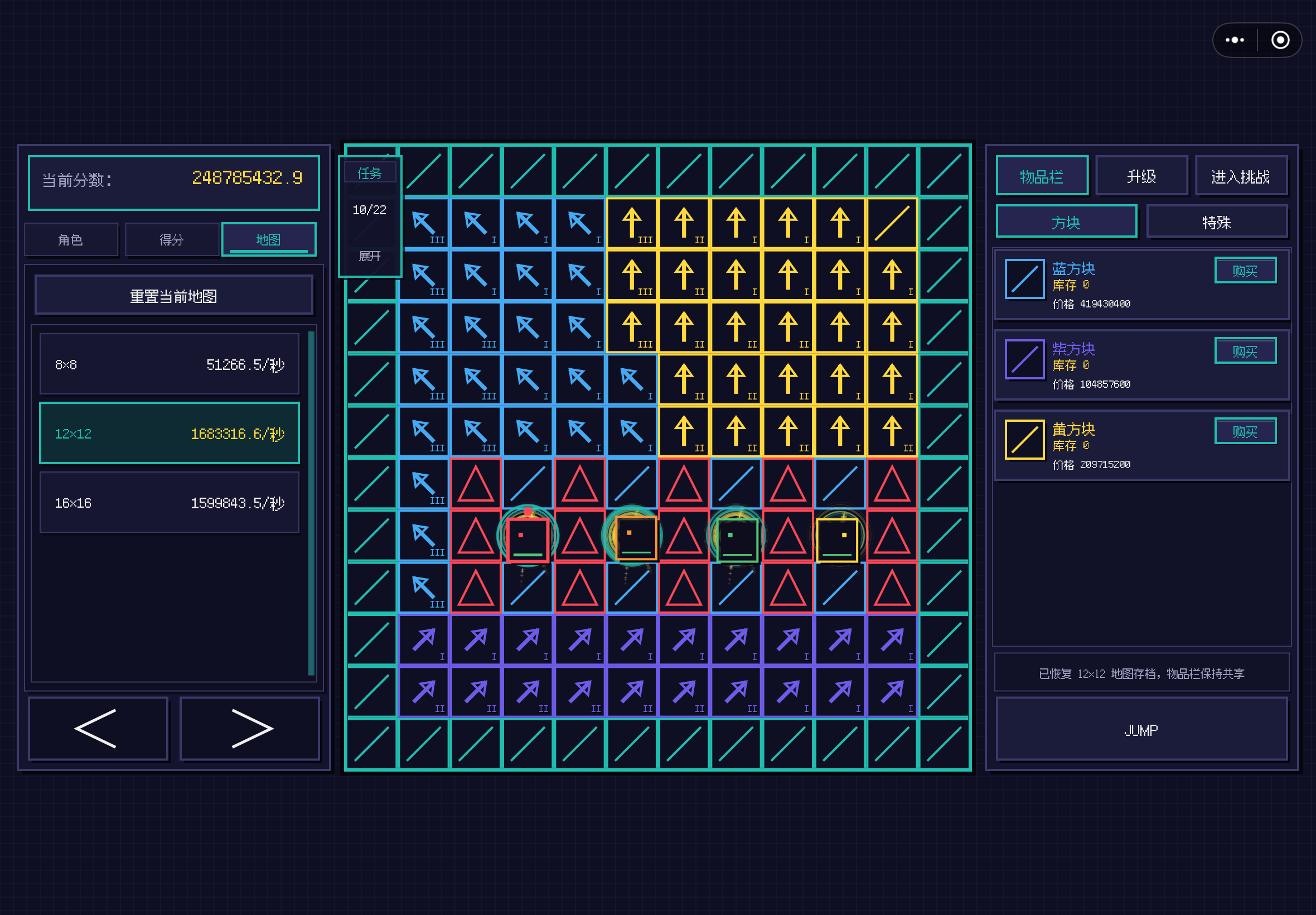
Task: Select the 12×12 map entry
Action: [x=169, y=434]
